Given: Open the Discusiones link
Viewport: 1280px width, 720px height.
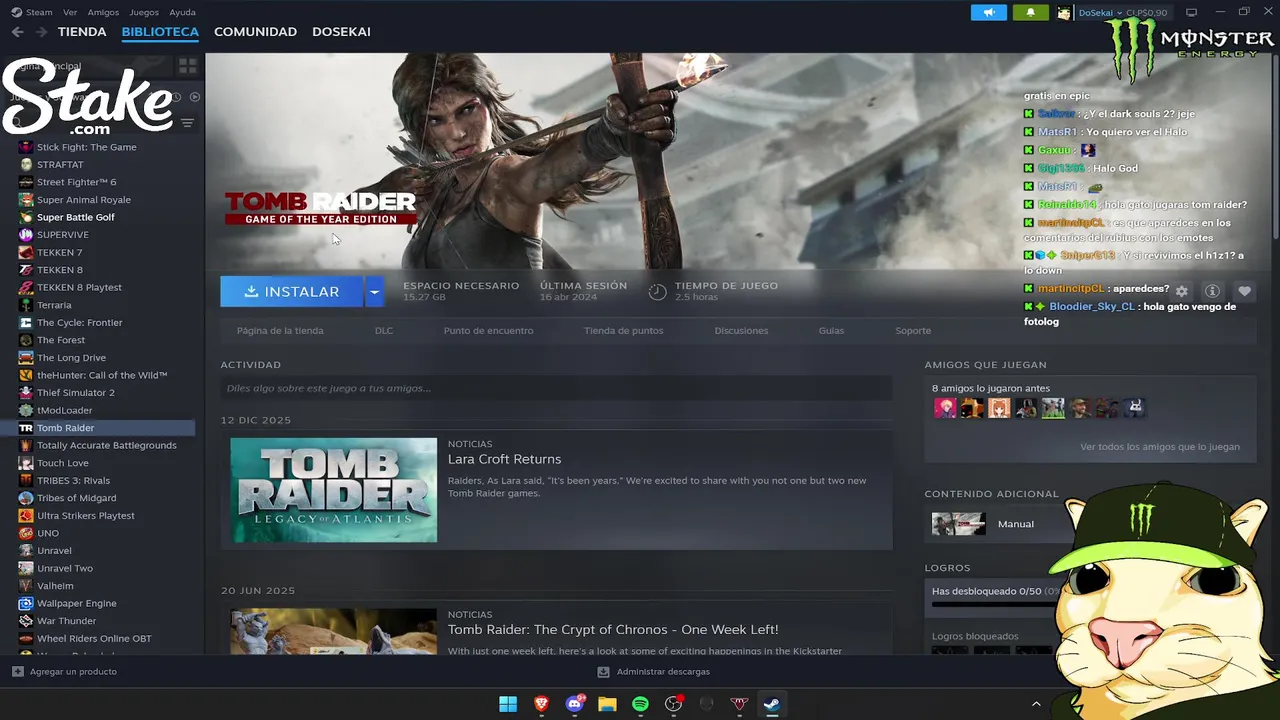Looking at the screenshot, I should click(741, 331).
